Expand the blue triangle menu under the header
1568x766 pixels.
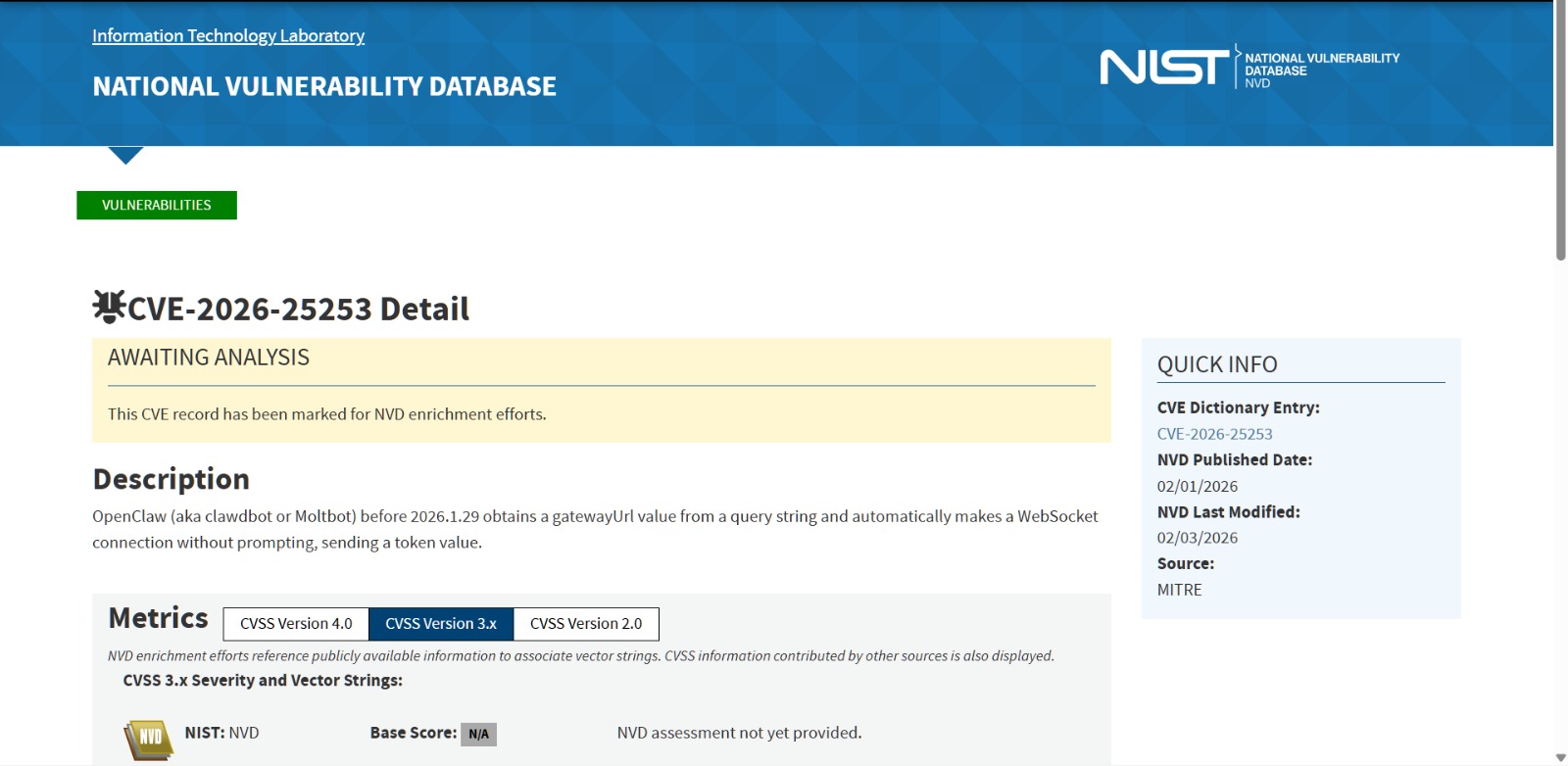click(x=125, y=156)
